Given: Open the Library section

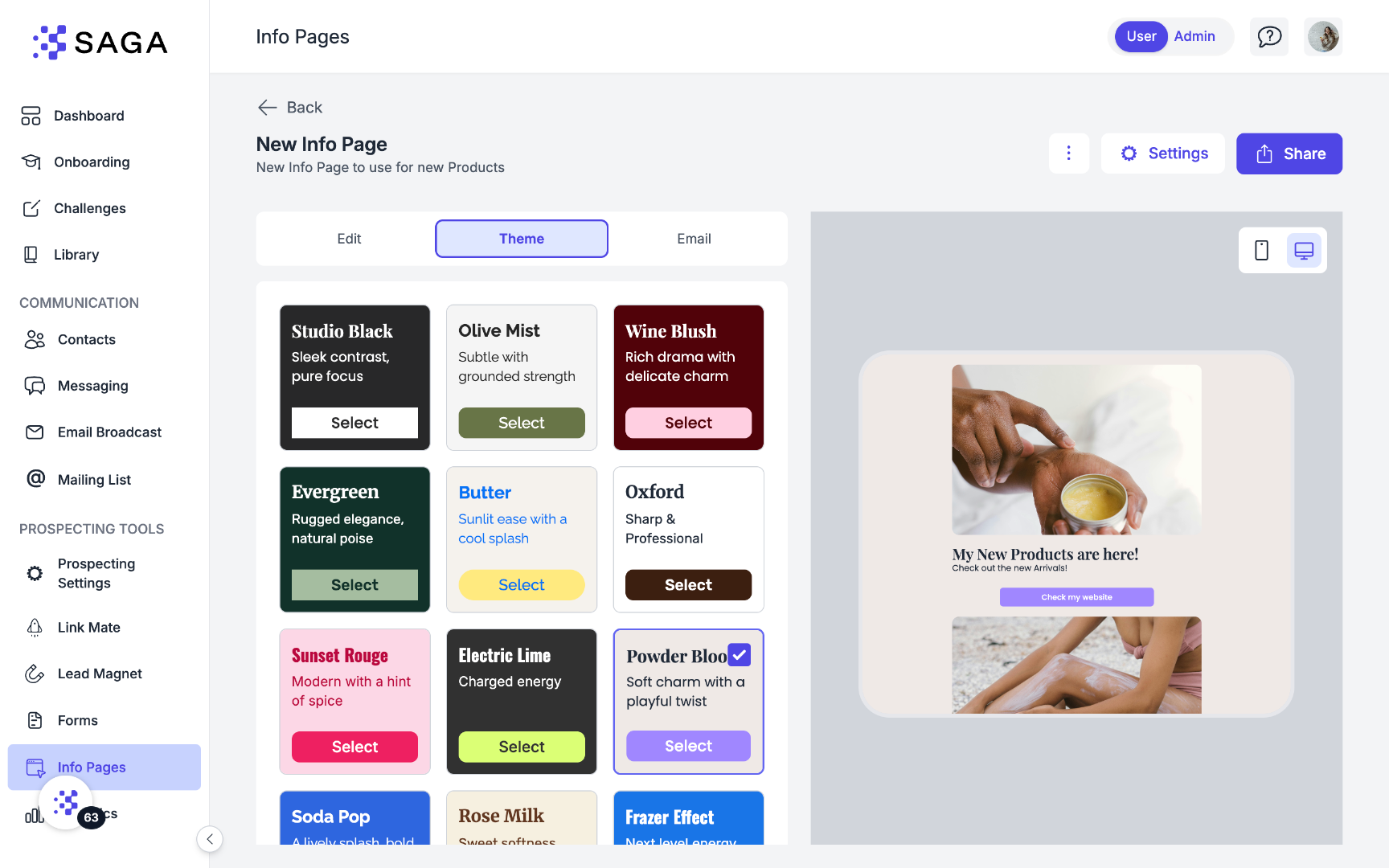Looking at the screenshot, I should point(76,255).
